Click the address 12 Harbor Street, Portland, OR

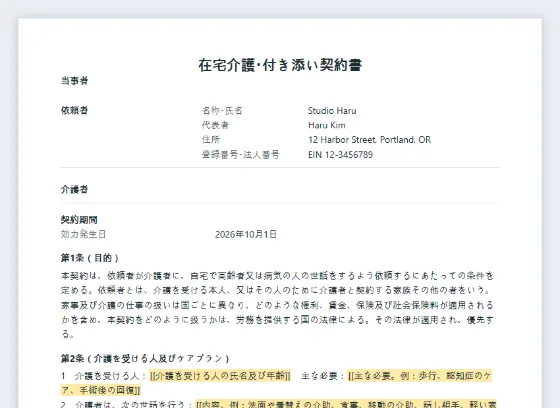(369, 140)
